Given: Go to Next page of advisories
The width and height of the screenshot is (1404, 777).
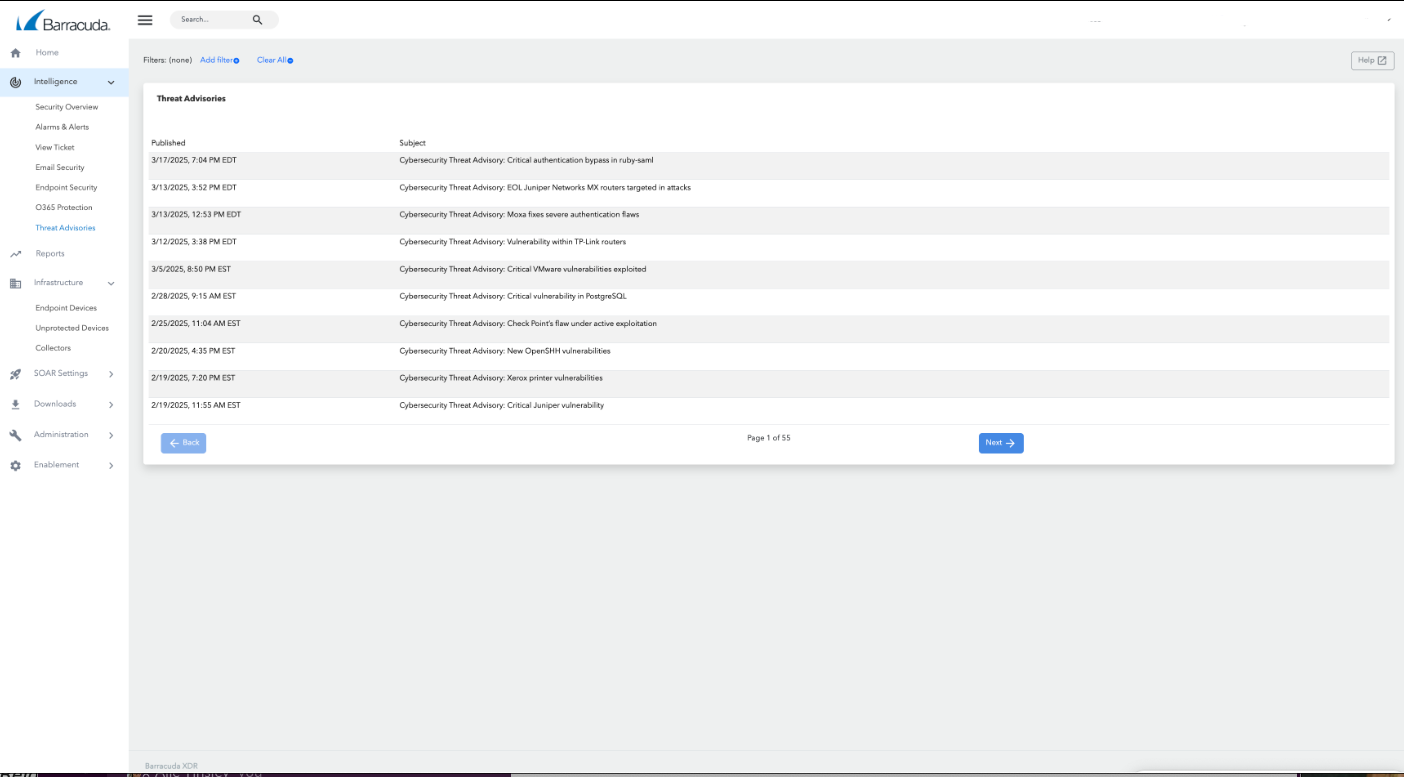Looking at the screenshot, I should pyautogui.click(x=1000, y=443).
